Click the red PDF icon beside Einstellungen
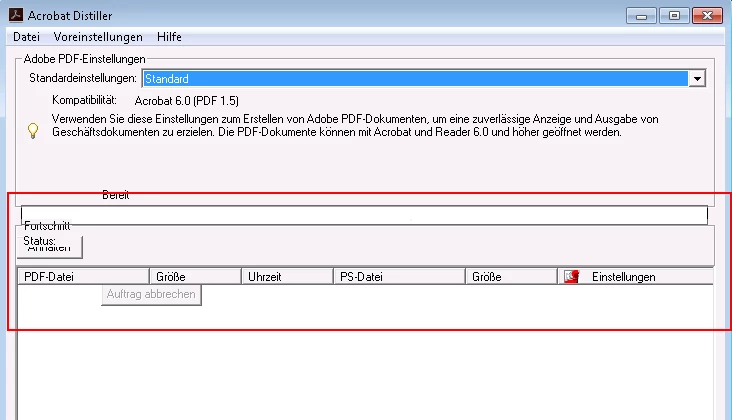 (571, 276)
